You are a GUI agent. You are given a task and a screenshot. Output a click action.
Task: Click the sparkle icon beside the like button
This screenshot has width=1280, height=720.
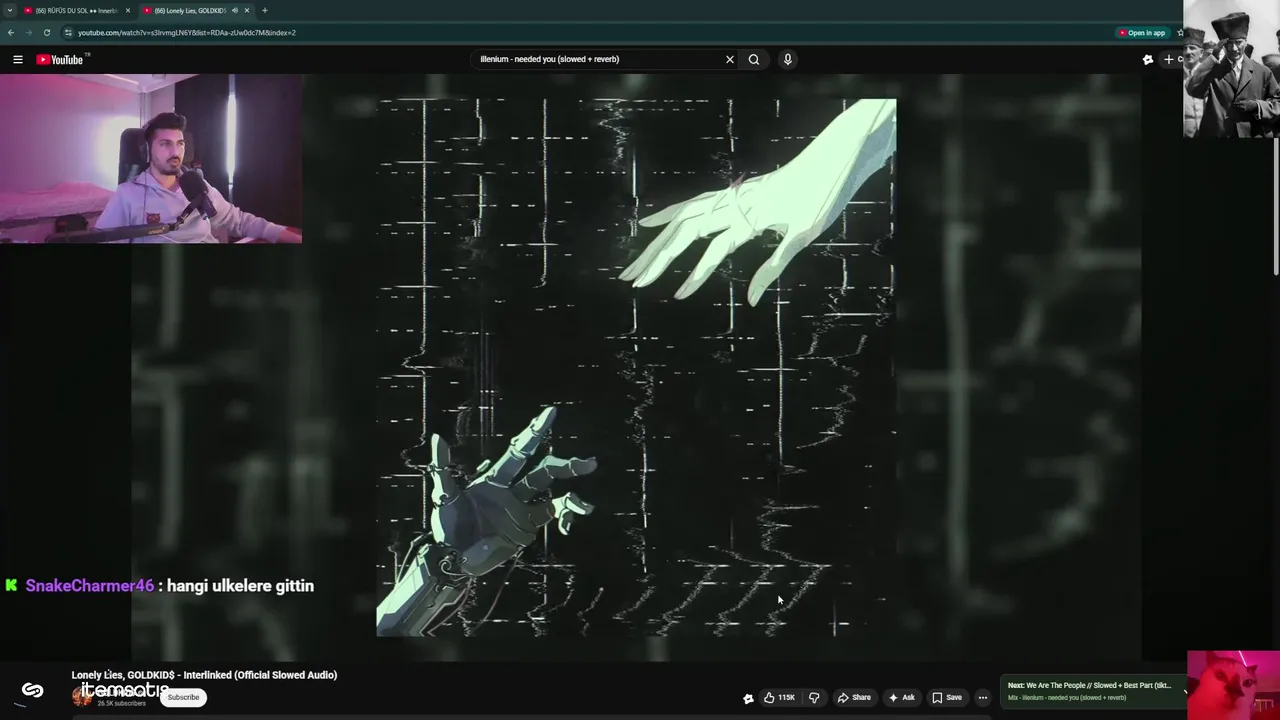coord(748,698)
